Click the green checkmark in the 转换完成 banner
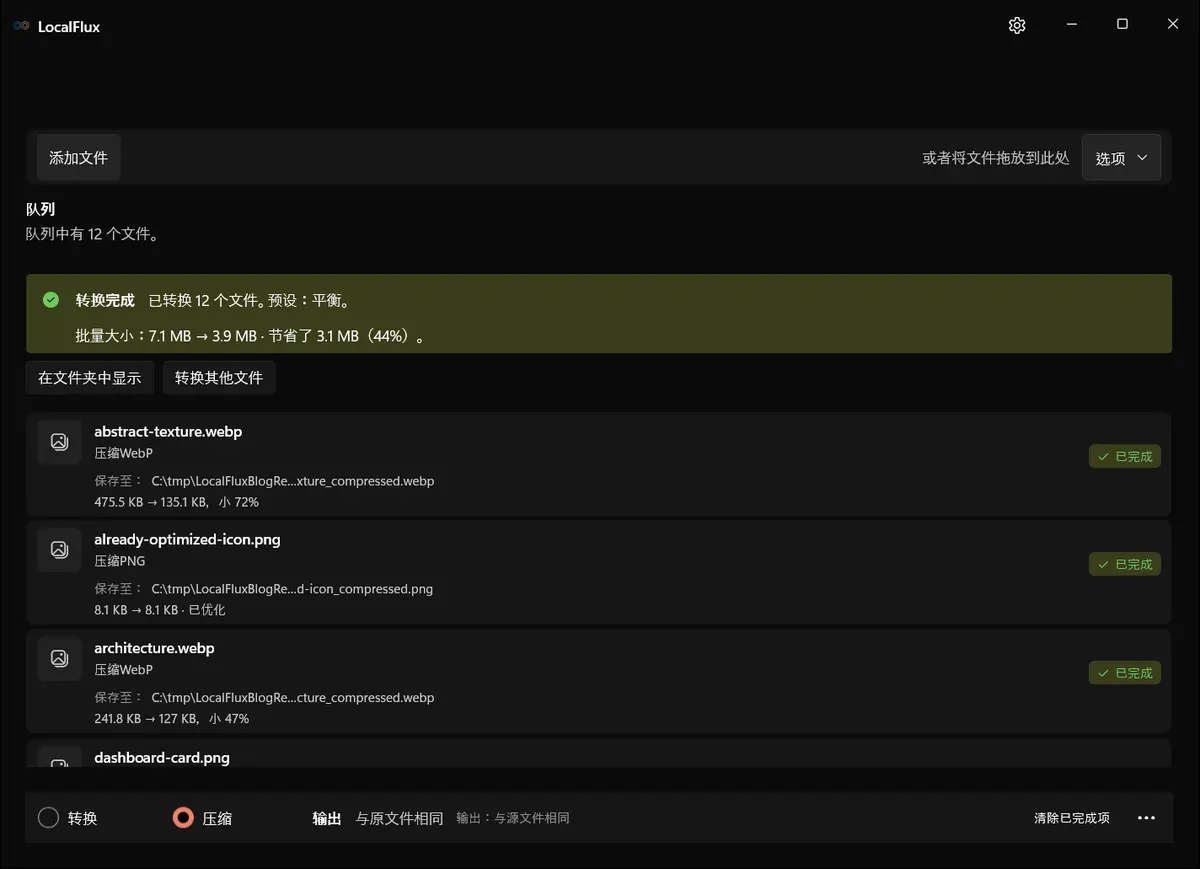The height and width of the screenshot is (869, 1200). (51, 300)
